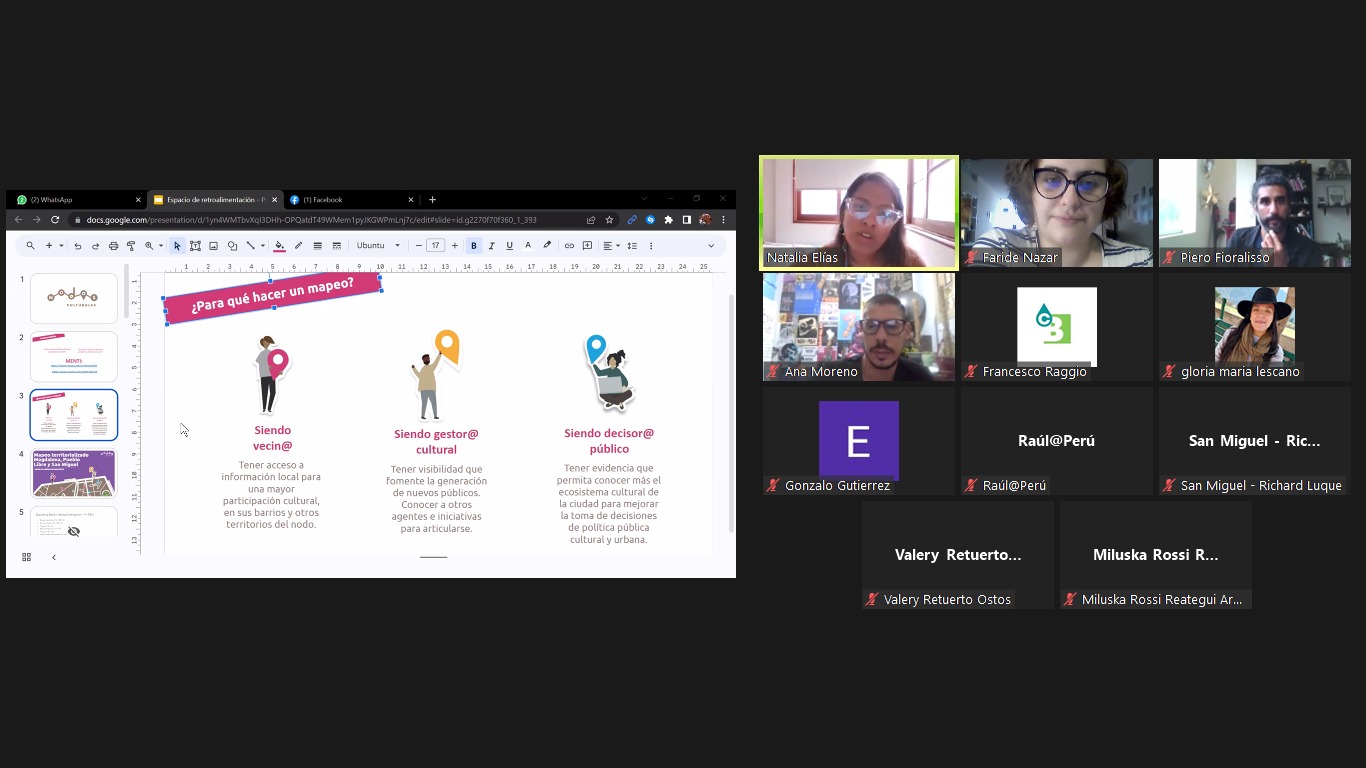1366x768 pixels.
Task: Choose the text box tool
Action: point(195,246)
